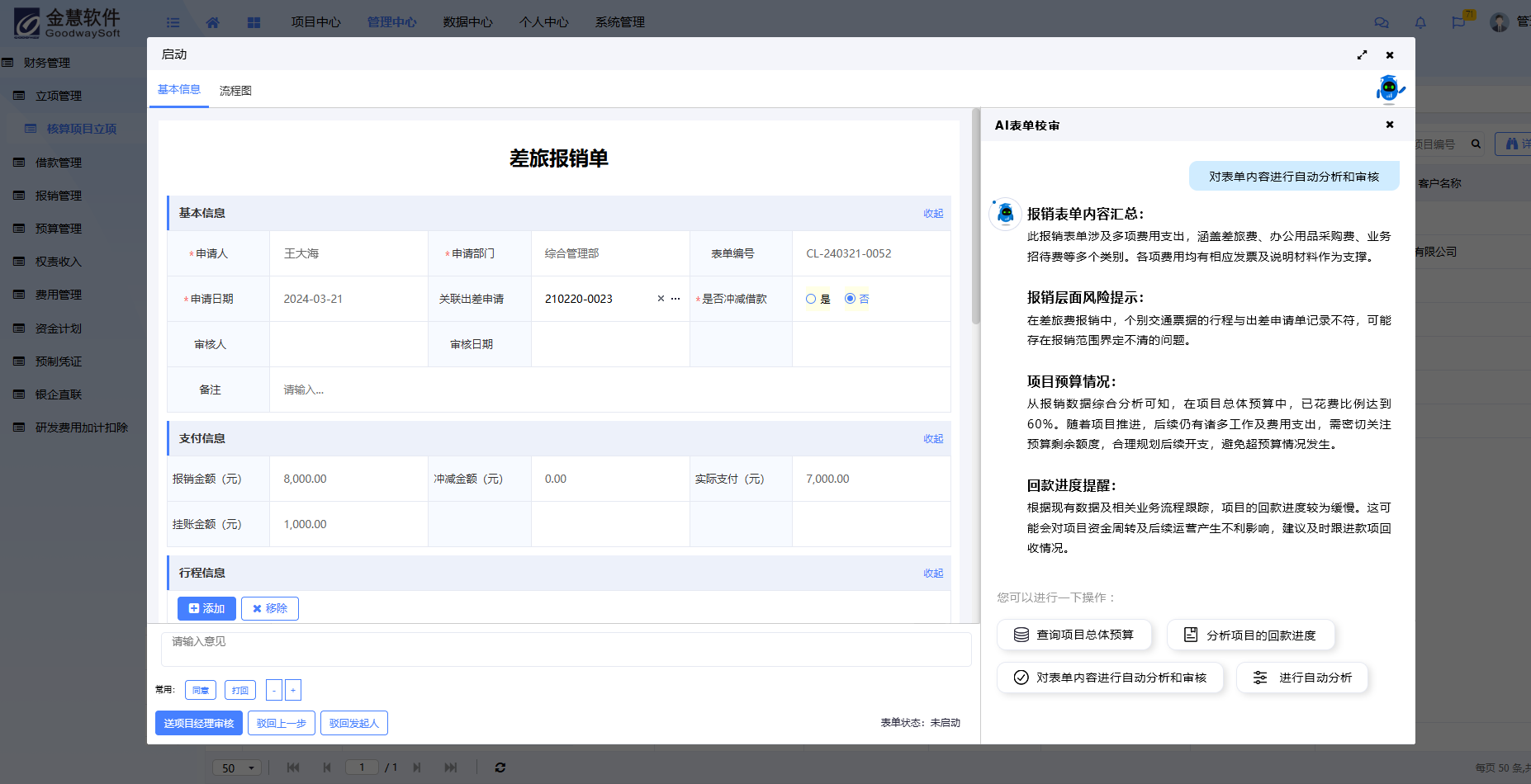Open the notification bell icon
1531x784 pixels.
coord(1420,22)
